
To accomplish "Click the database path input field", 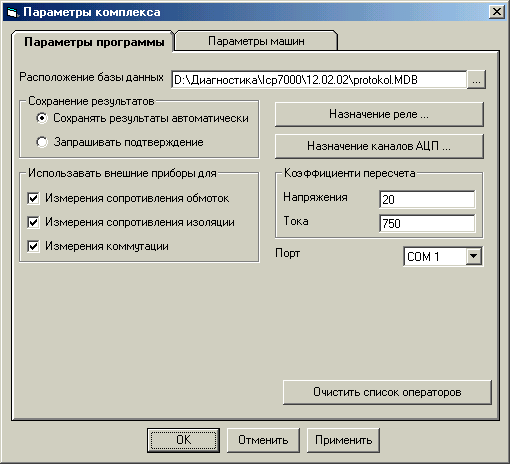I will [x=319, y=80].
